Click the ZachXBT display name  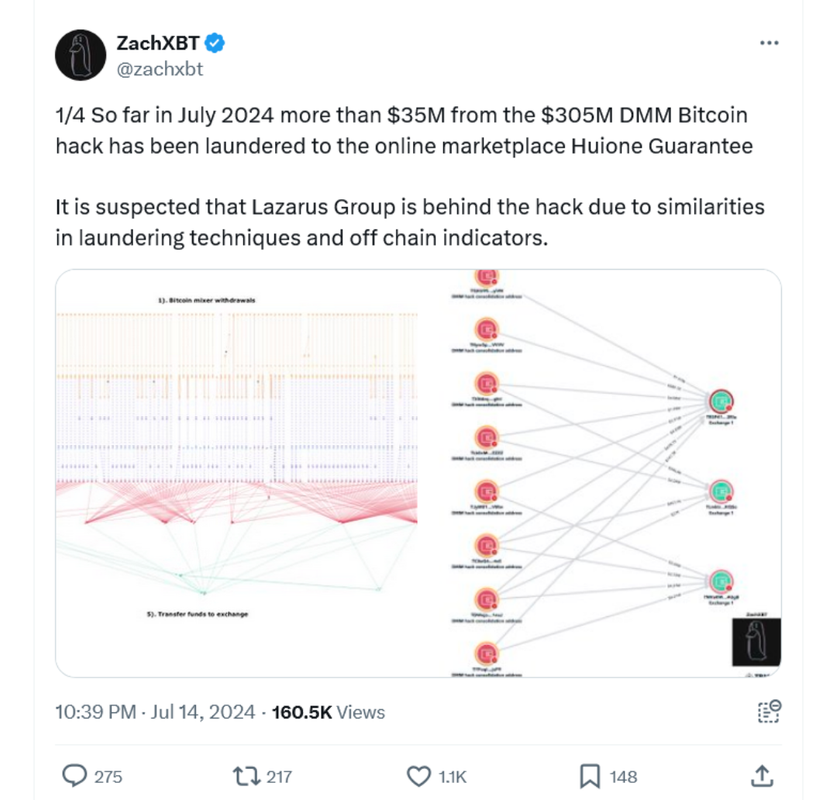tap(158, 43)
